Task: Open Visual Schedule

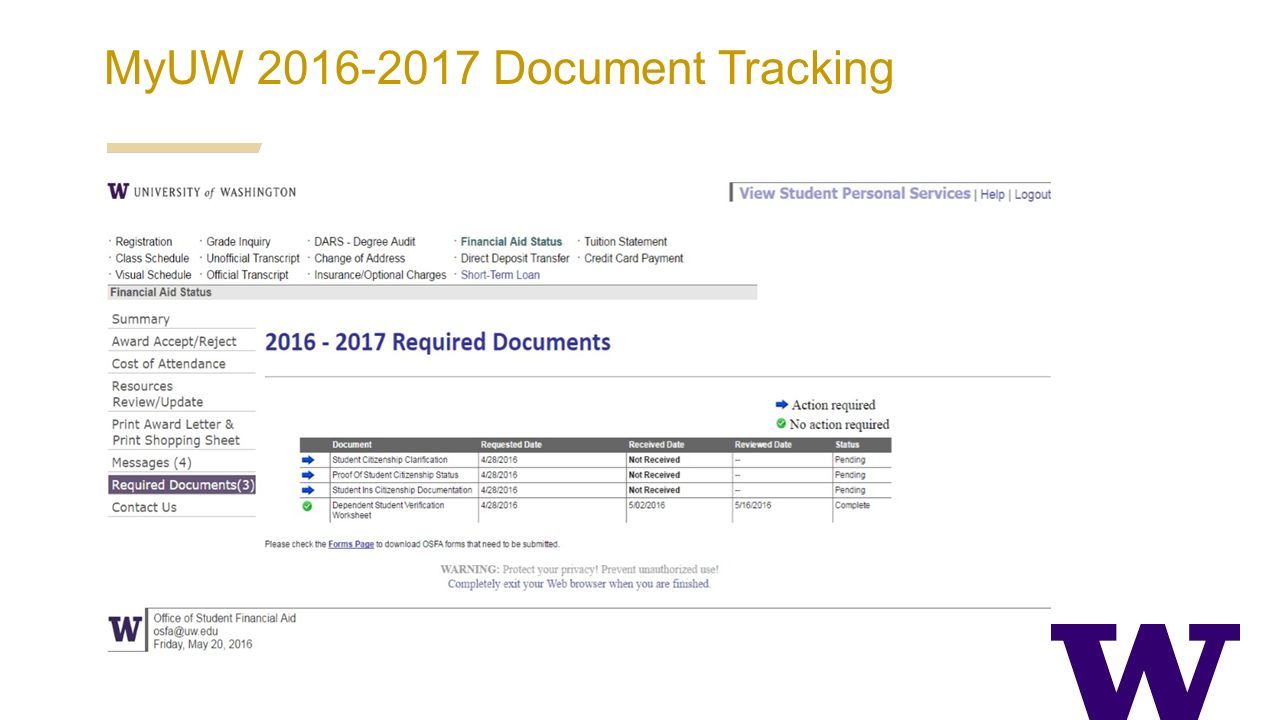Action: pyautogui.click(x=153, y=275)
